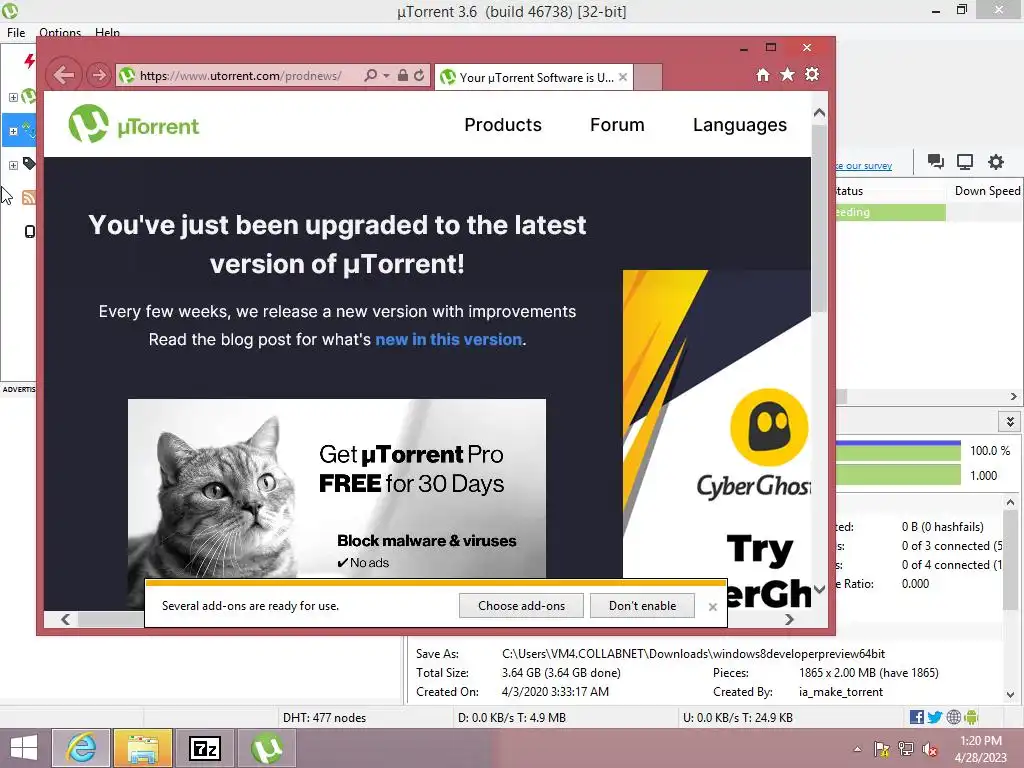Click the CyberGhost ghost logo
This screenshot has height=768, width=1024.
coord(769,427)
